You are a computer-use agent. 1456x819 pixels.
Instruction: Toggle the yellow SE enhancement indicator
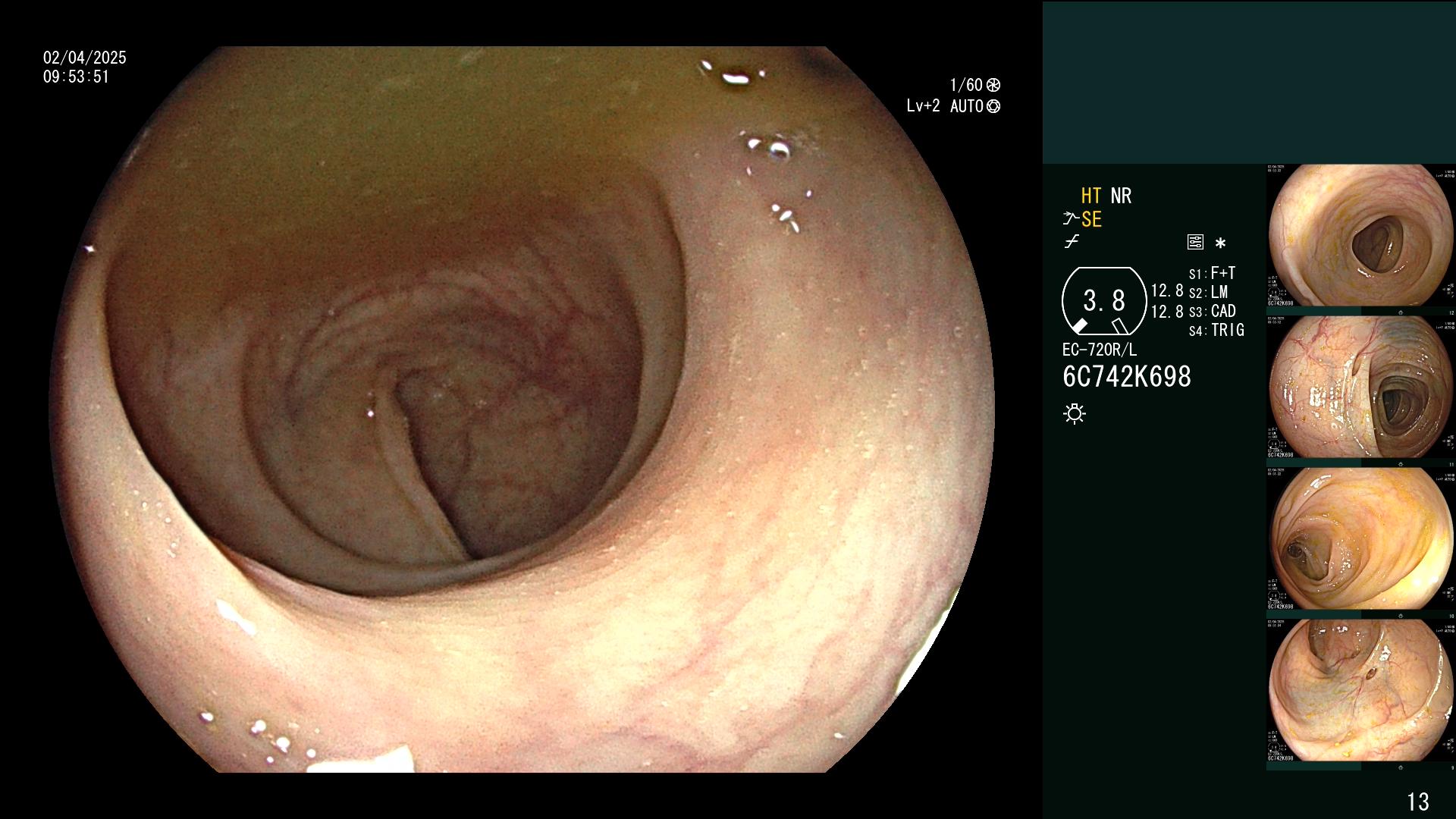coord(1091,219)
